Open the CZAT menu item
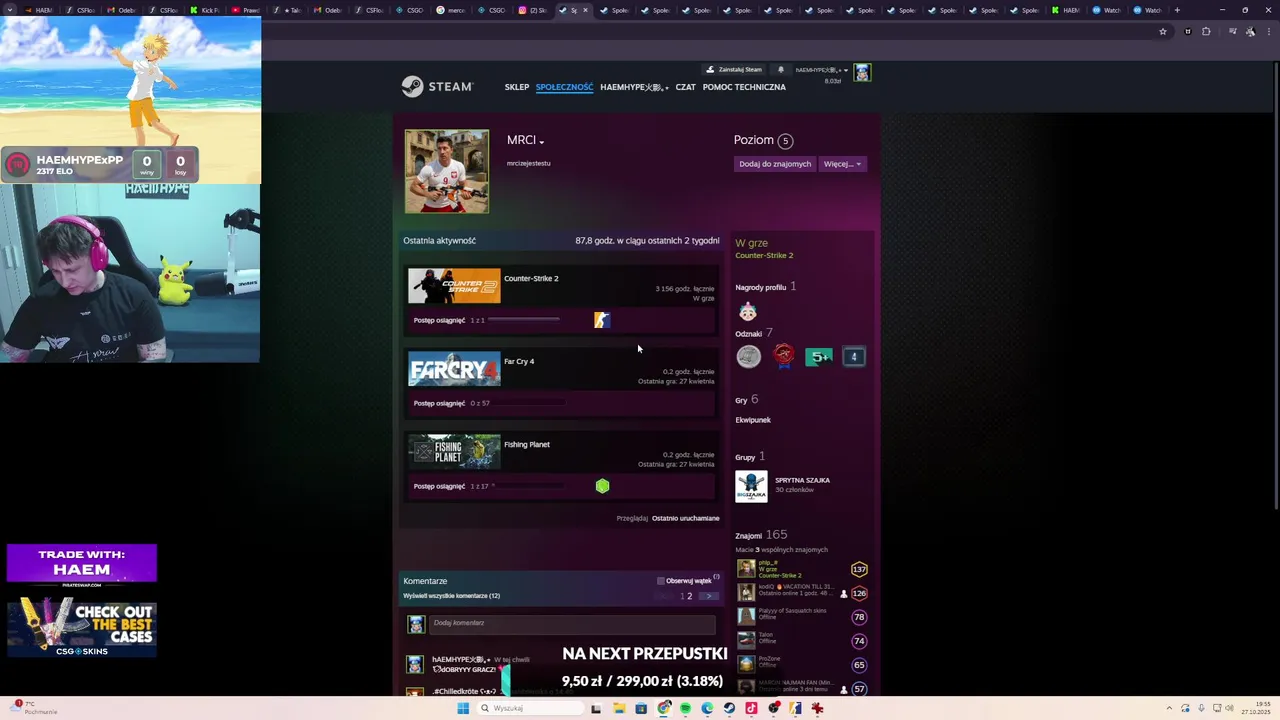The width and height of the screenshot is (1280, 720). pyautogui.click(x=685, y=87)
